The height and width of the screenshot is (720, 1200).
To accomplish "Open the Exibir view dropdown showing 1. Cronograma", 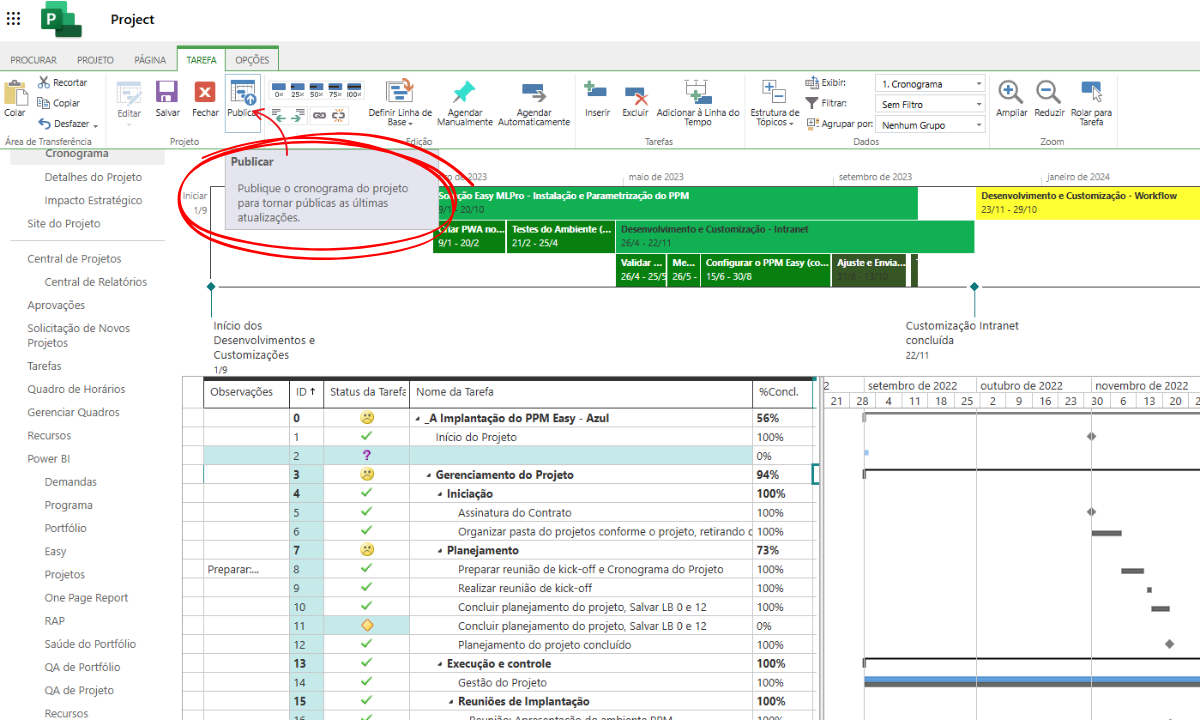I will pos(930,84).
